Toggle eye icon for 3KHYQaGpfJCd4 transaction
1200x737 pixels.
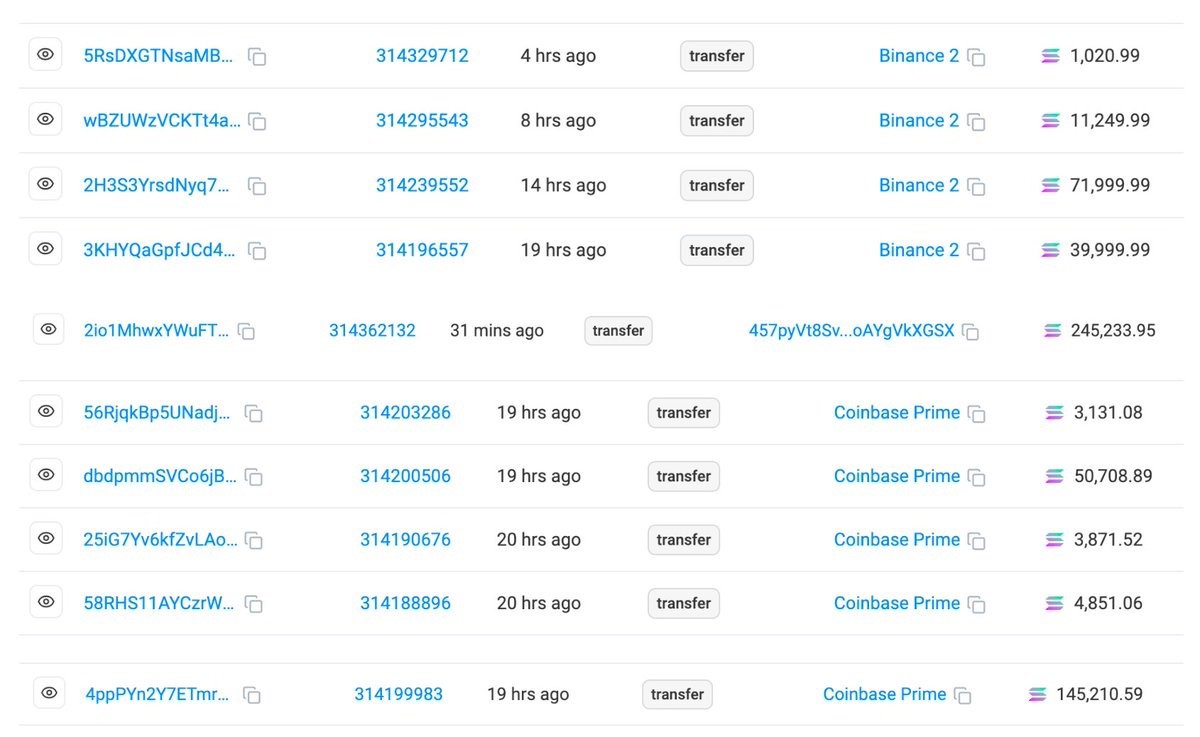coord(45,248)
